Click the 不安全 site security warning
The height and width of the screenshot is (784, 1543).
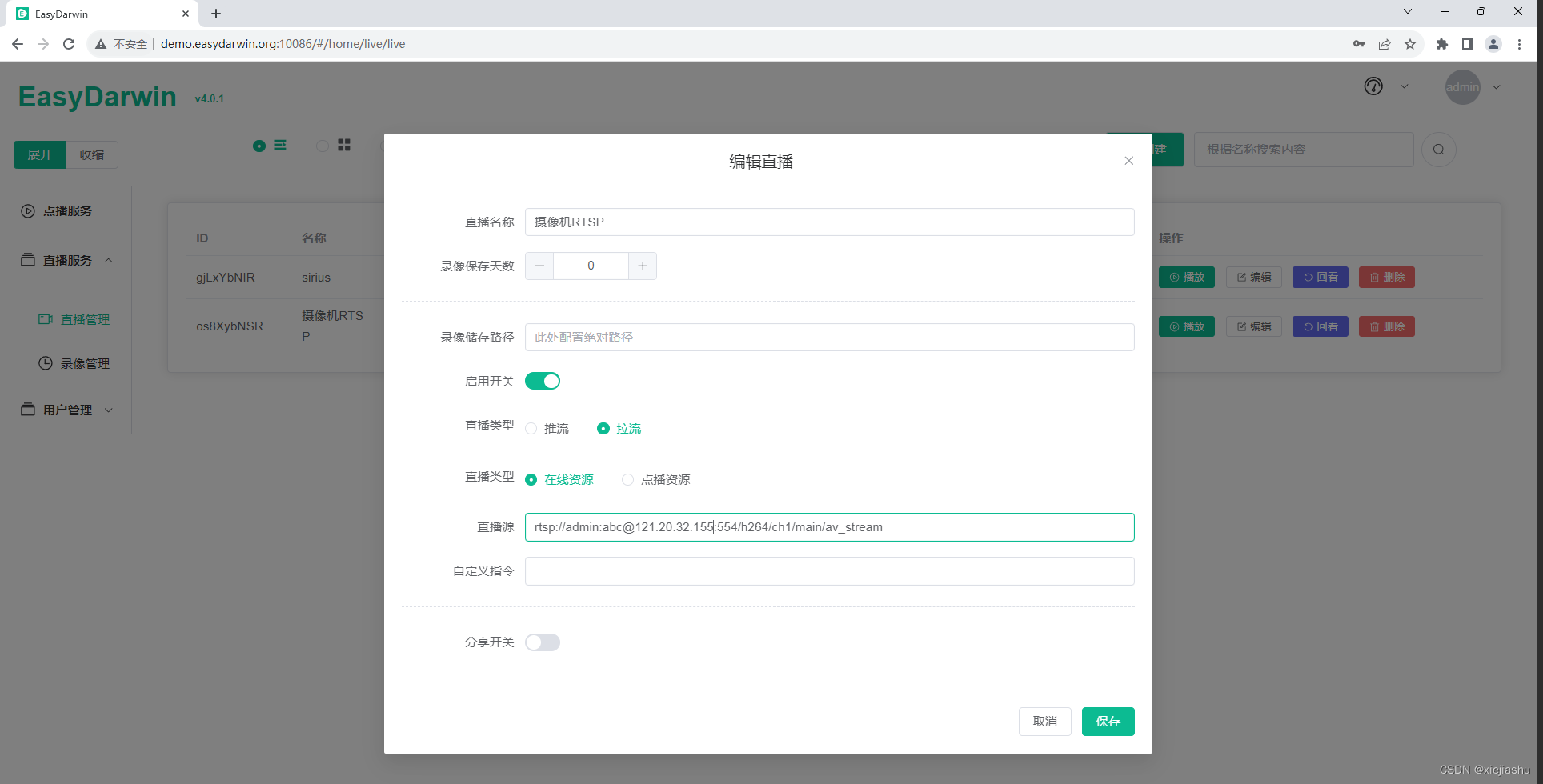122,44
